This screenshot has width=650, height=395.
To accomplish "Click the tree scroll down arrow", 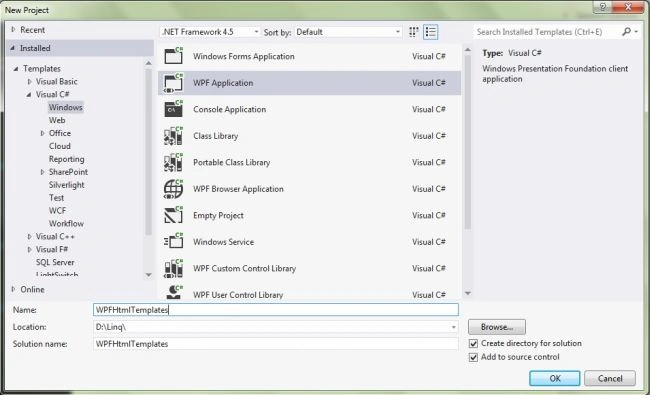I will (x=148, y=275).
